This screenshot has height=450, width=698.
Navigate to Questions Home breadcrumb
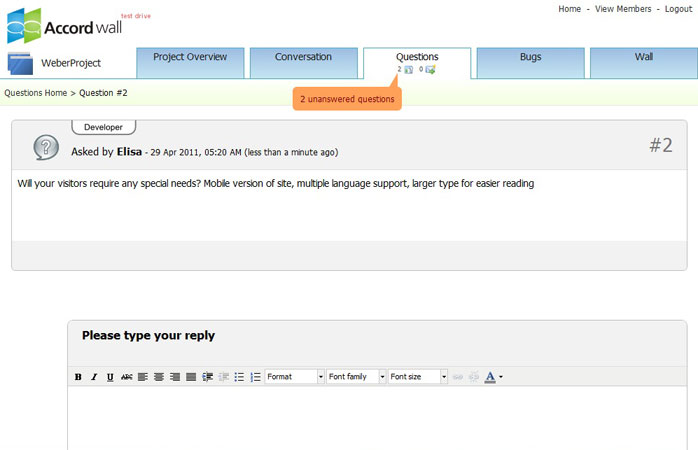click(36, 93)
